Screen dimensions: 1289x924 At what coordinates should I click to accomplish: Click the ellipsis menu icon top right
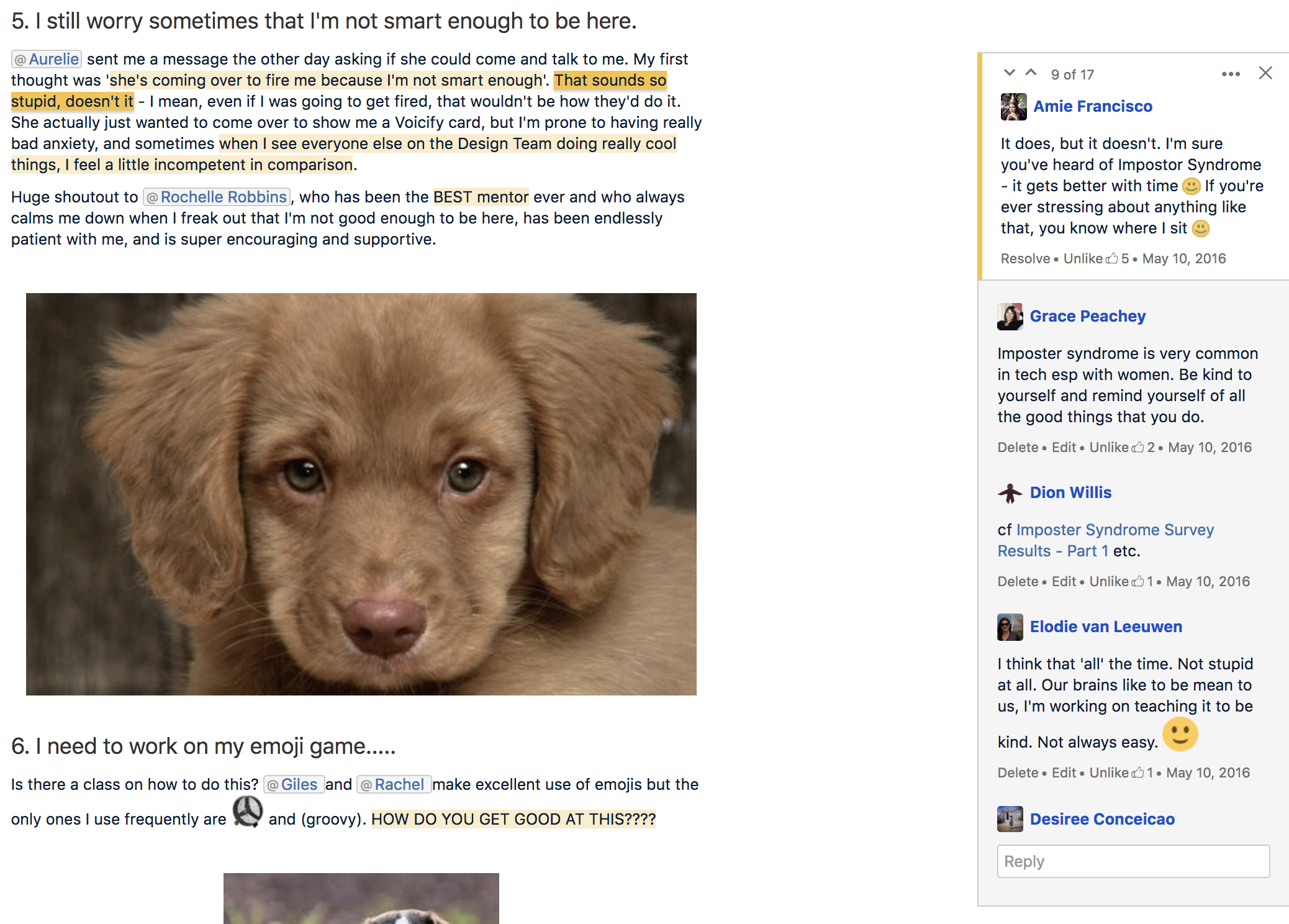pos(1231,72)
